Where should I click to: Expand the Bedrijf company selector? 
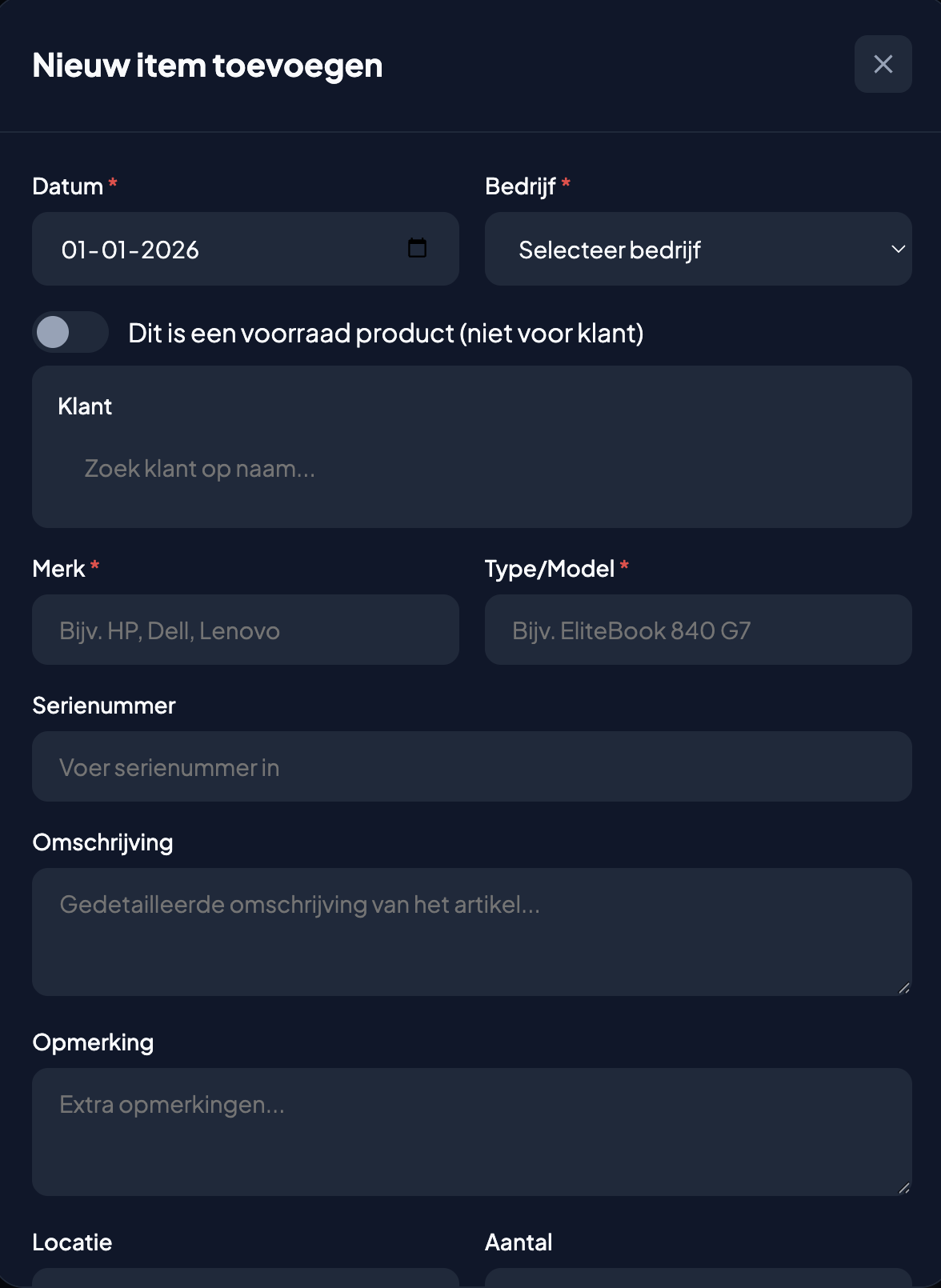698,249
